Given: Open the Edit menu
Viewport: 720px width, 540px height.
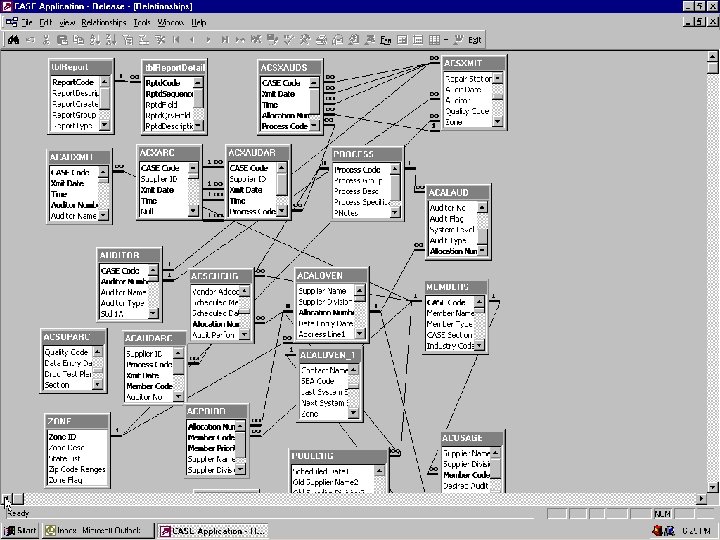Looking at the screenshot, I should tap(45, 22).
